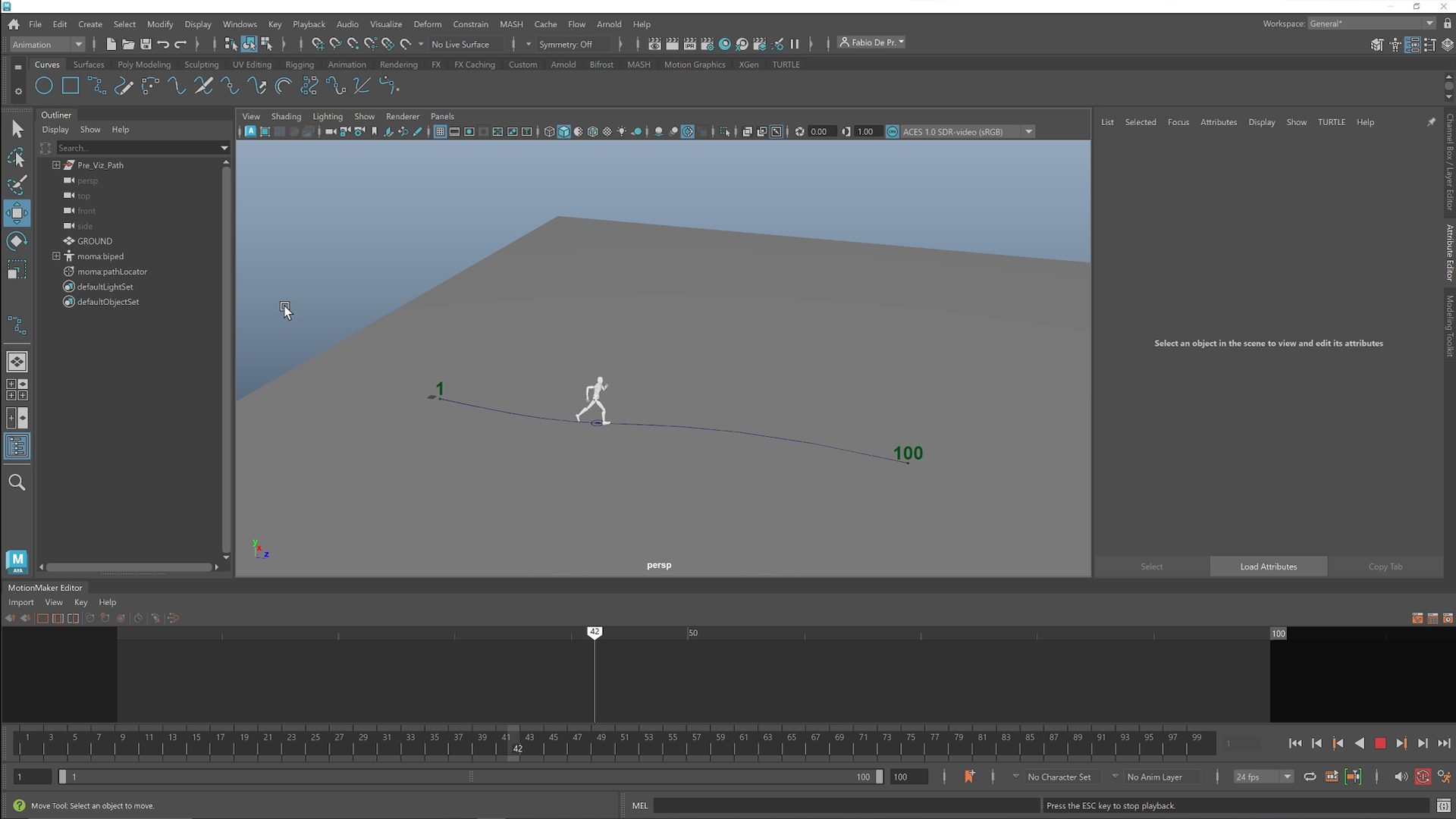The image size is (1456, 819).
Task: Open the No Character Set dropdown
Action: pyautogui.click(x=1061, y=777)
